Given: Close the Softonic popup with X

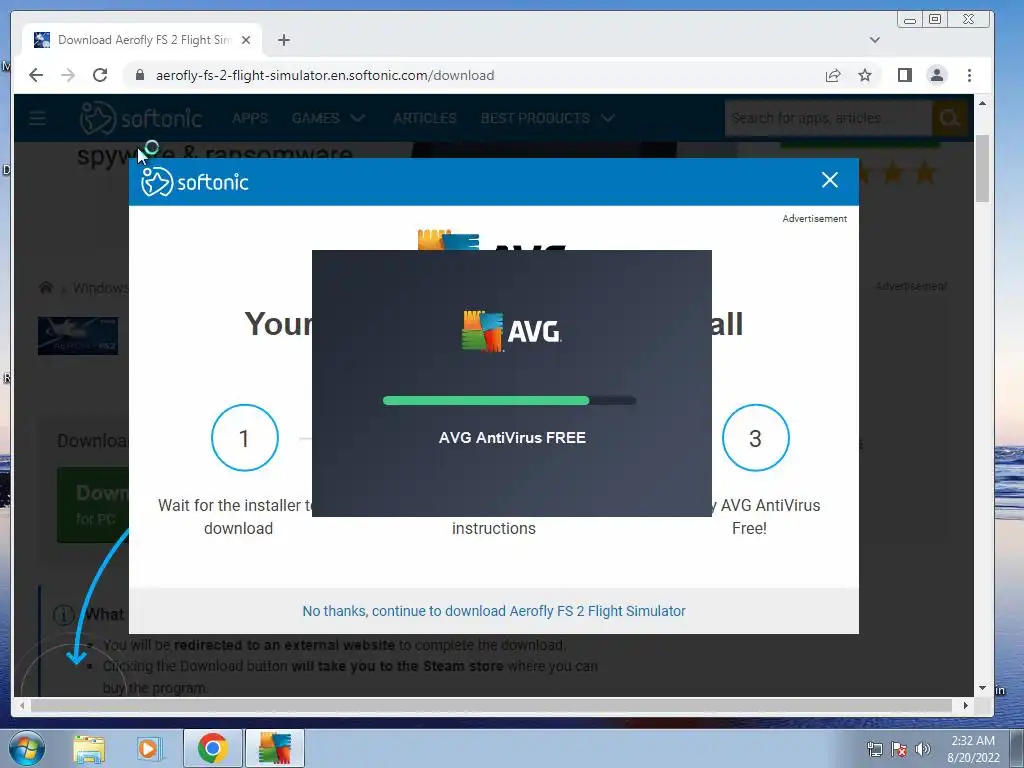Looking at the screenshot, I should [829, 180].
